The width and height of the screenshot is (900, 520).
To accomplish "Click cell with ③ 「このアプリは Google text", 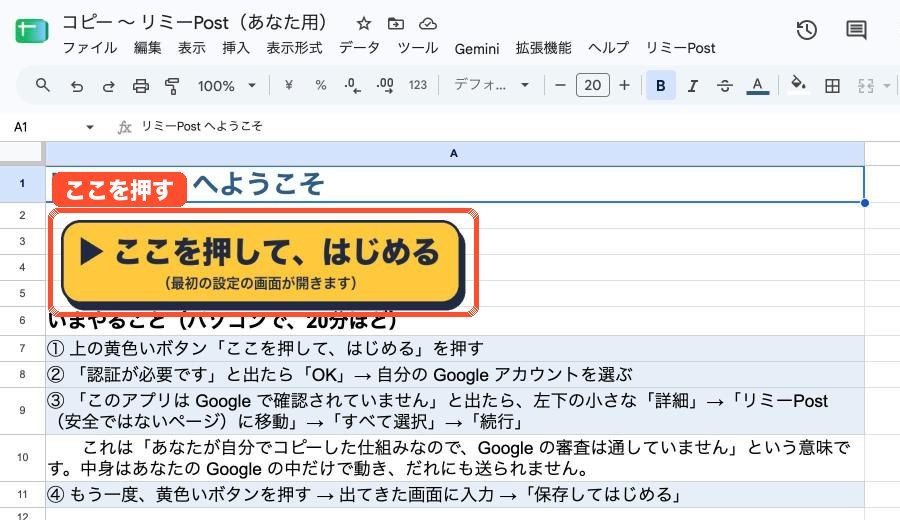I will [455, 411].
